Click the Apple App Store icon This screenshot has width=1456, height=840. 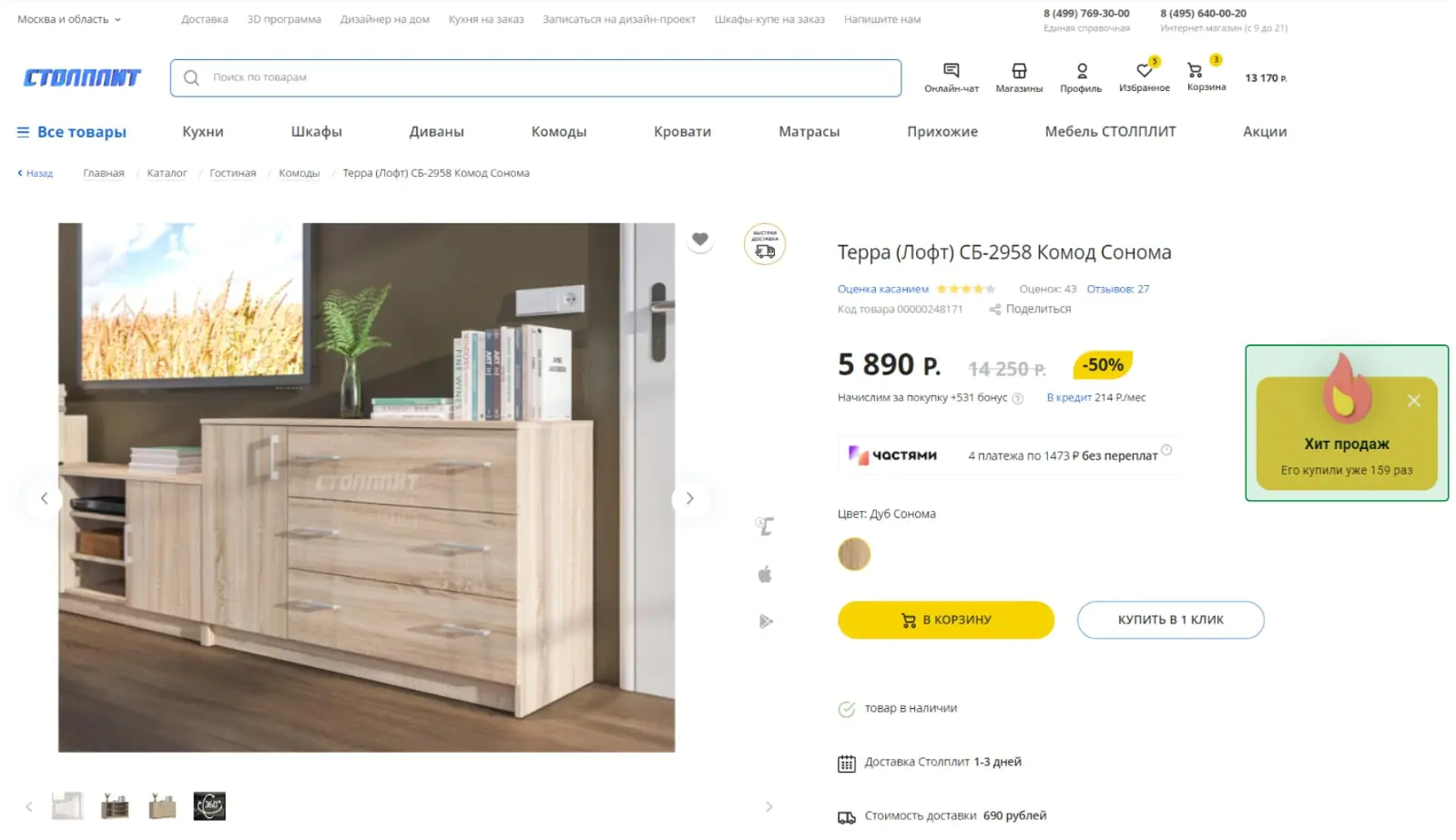pos(765,574)
